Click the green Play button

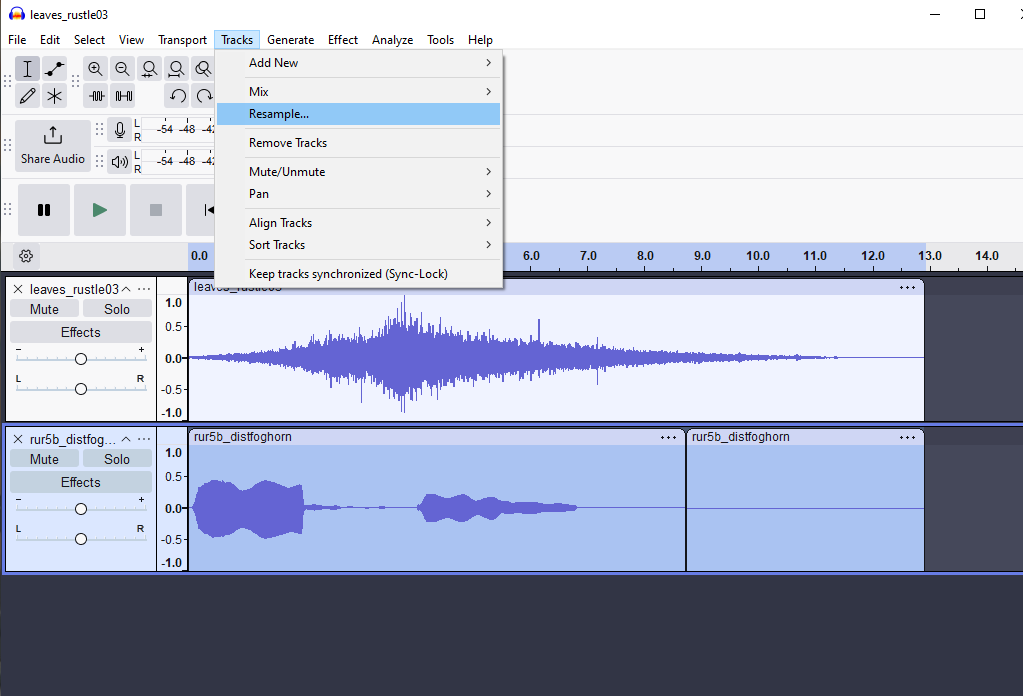click(100, 210)
